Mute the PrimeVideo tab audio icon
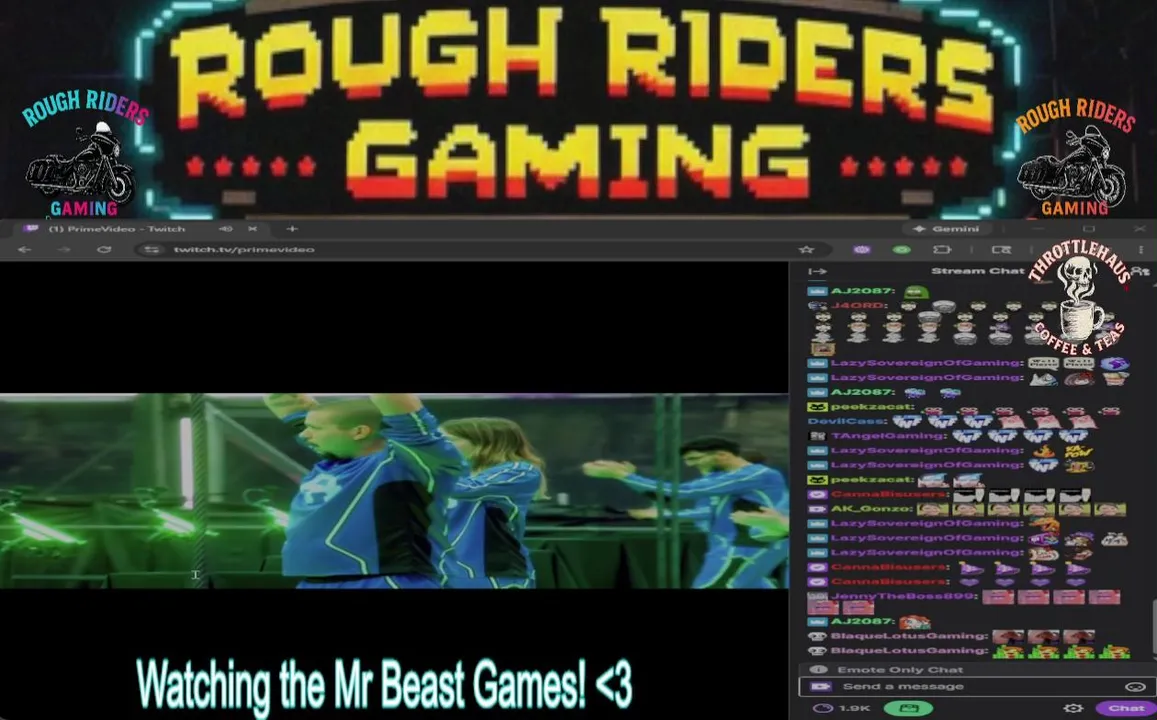Image resolution: width=1157 pixels, height=720 pixels. click(226, 229)
